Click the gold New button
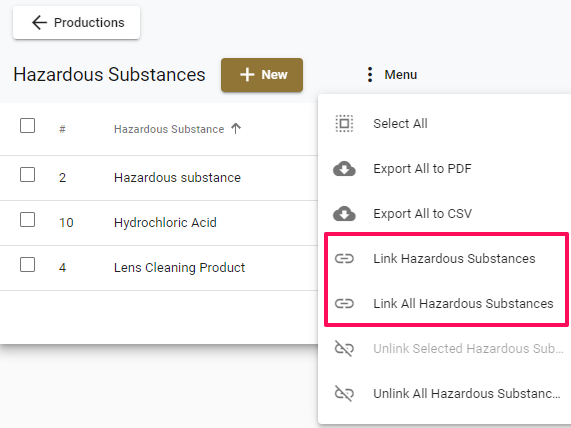This screenshot has height=428, width=571. click(x=262, y=75)
